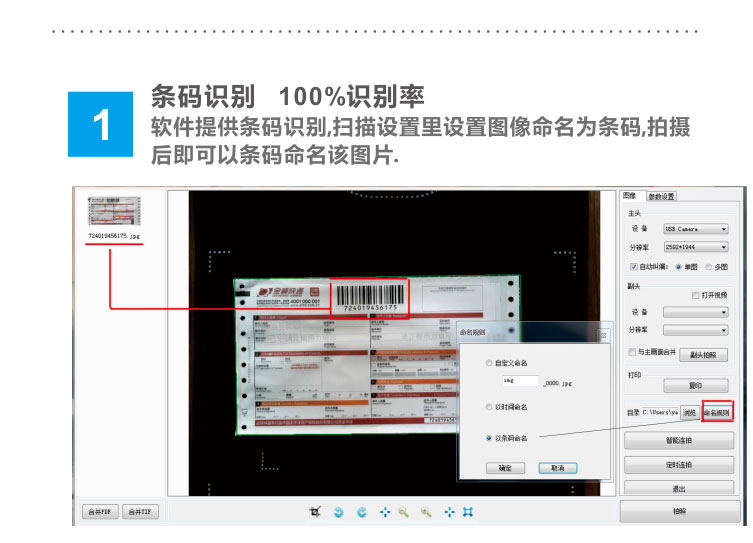Image resolution: width=753 pixels, height=543 pixels.
Task: Click the zoom in magnifier icon
Action: (x=426, y=512)
